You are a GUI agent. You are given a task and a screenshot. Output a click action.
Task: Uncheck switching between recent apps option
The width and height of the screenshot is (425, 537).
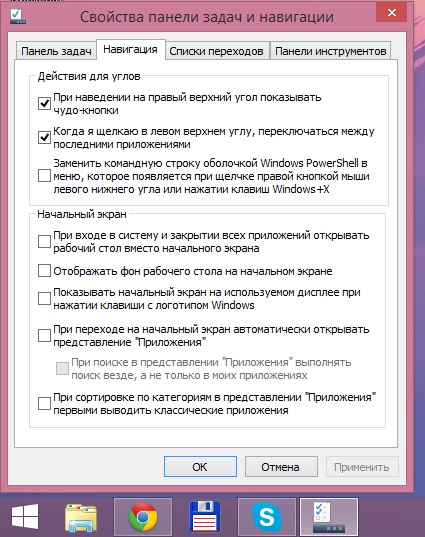(x=44, y=138)
